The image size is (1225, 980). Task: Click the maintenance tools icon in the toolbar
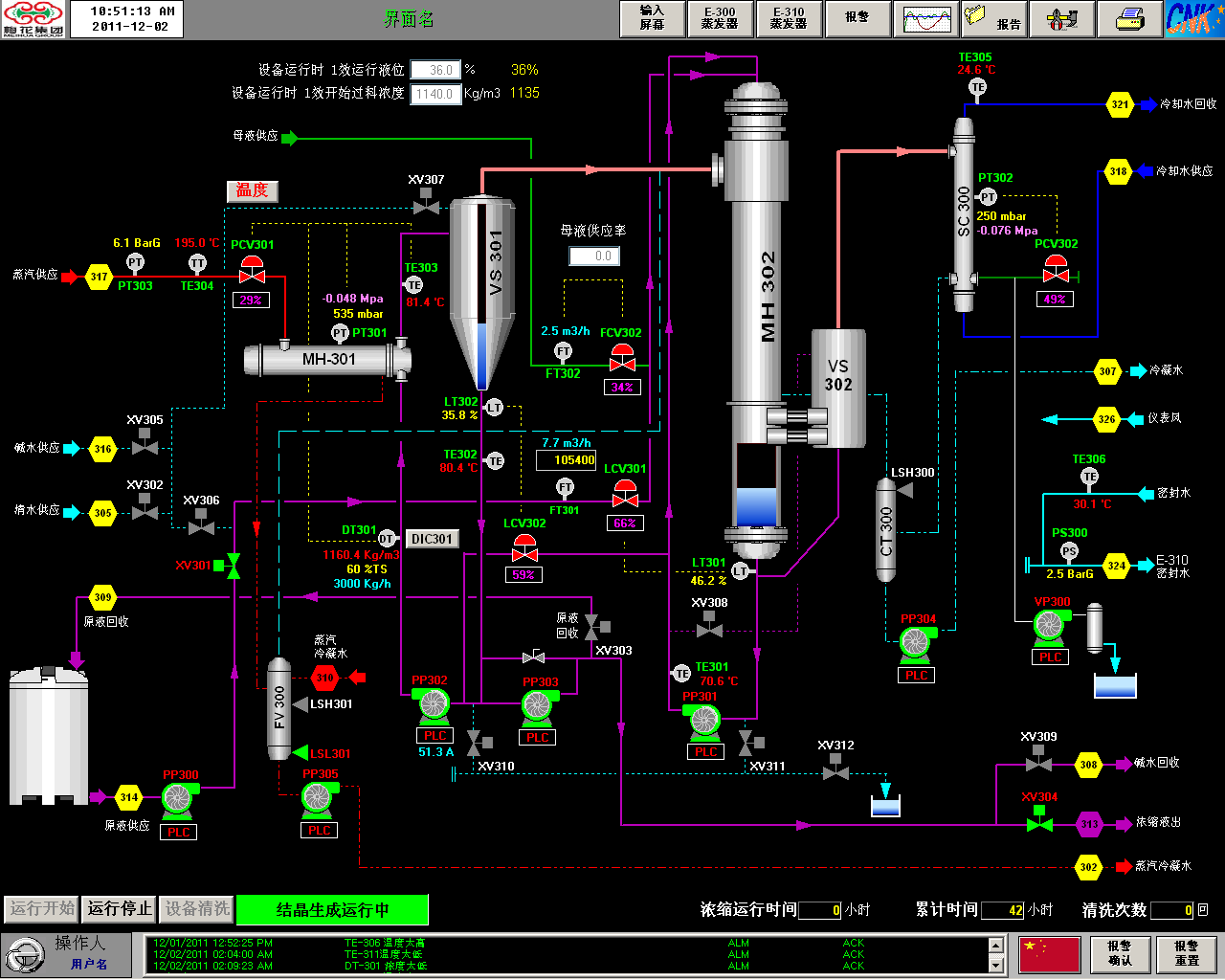click(x=1061, y=18)
